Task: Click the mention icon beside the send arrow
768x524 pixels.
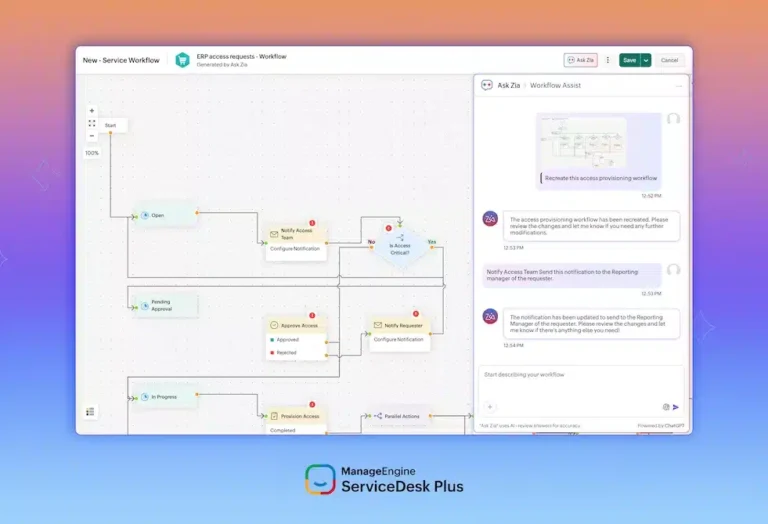Action: 666,407
